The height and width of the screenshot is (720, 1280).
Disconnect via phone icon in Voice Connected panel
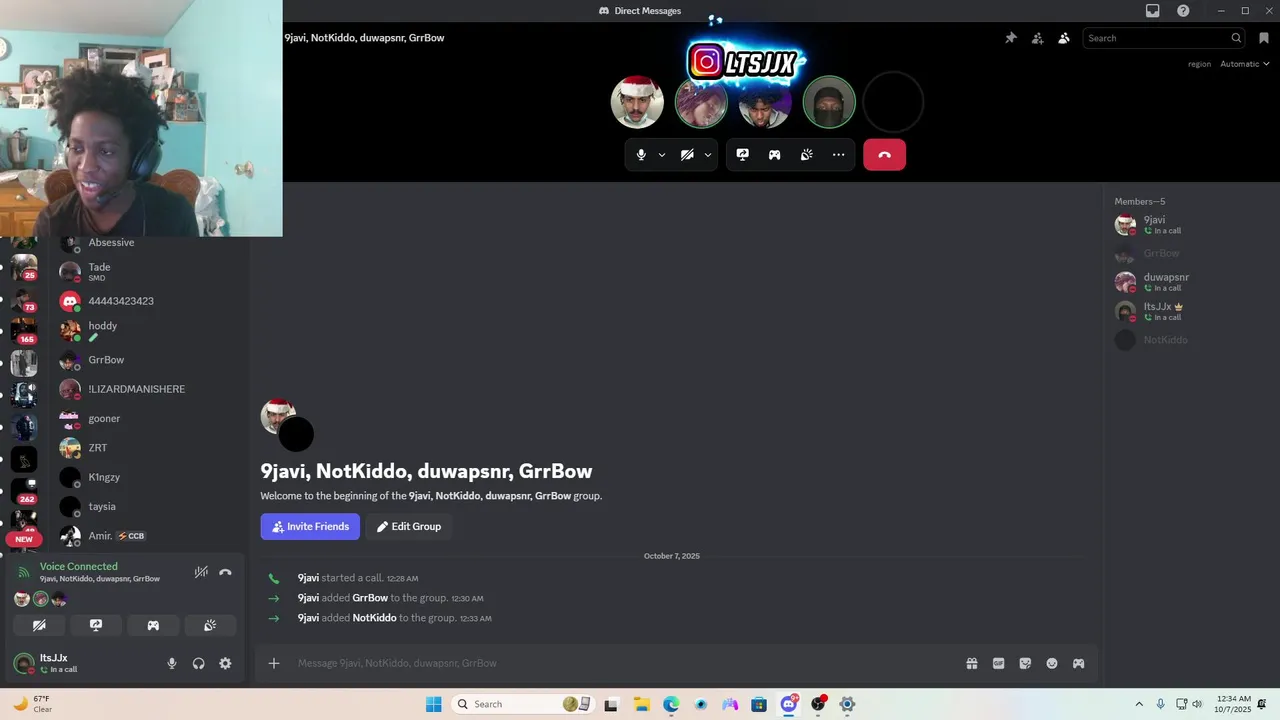(x=225, y=572)
